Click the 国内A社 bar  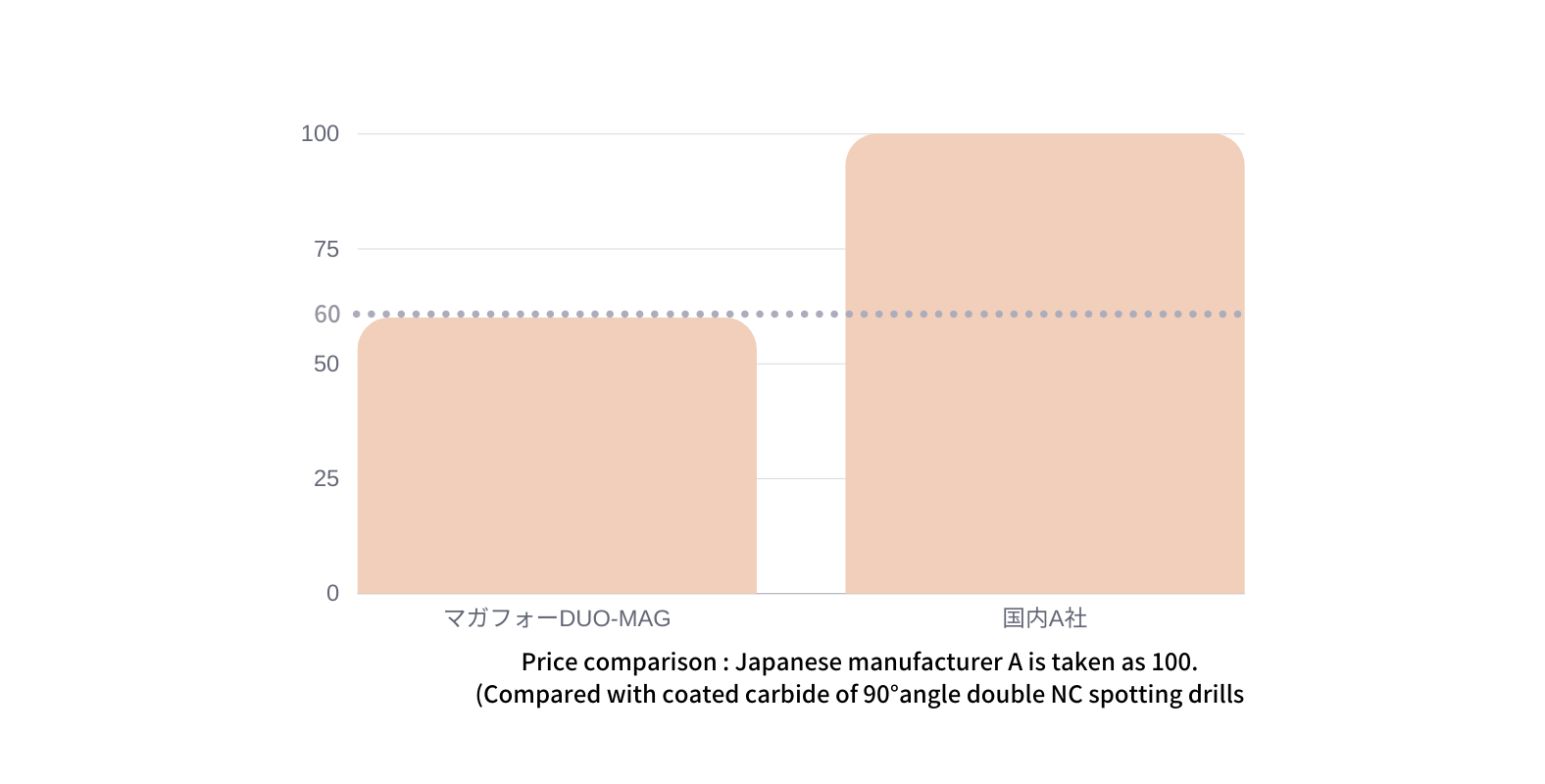[x=1045, y=364]
